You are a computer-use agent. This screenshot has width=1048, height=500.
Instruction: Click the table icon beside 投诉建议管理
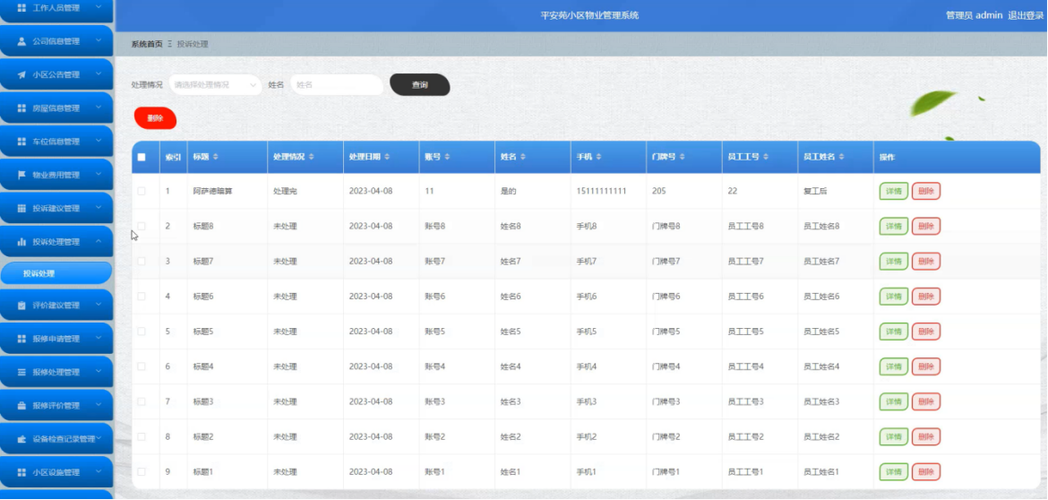(x=21, y=209)
